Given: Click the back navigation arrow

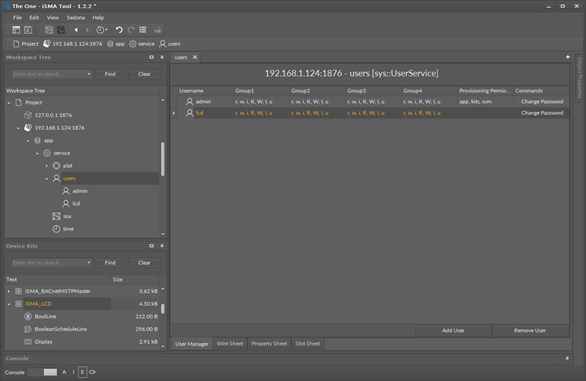Looking at the screenshot, I should pos(76,30).
